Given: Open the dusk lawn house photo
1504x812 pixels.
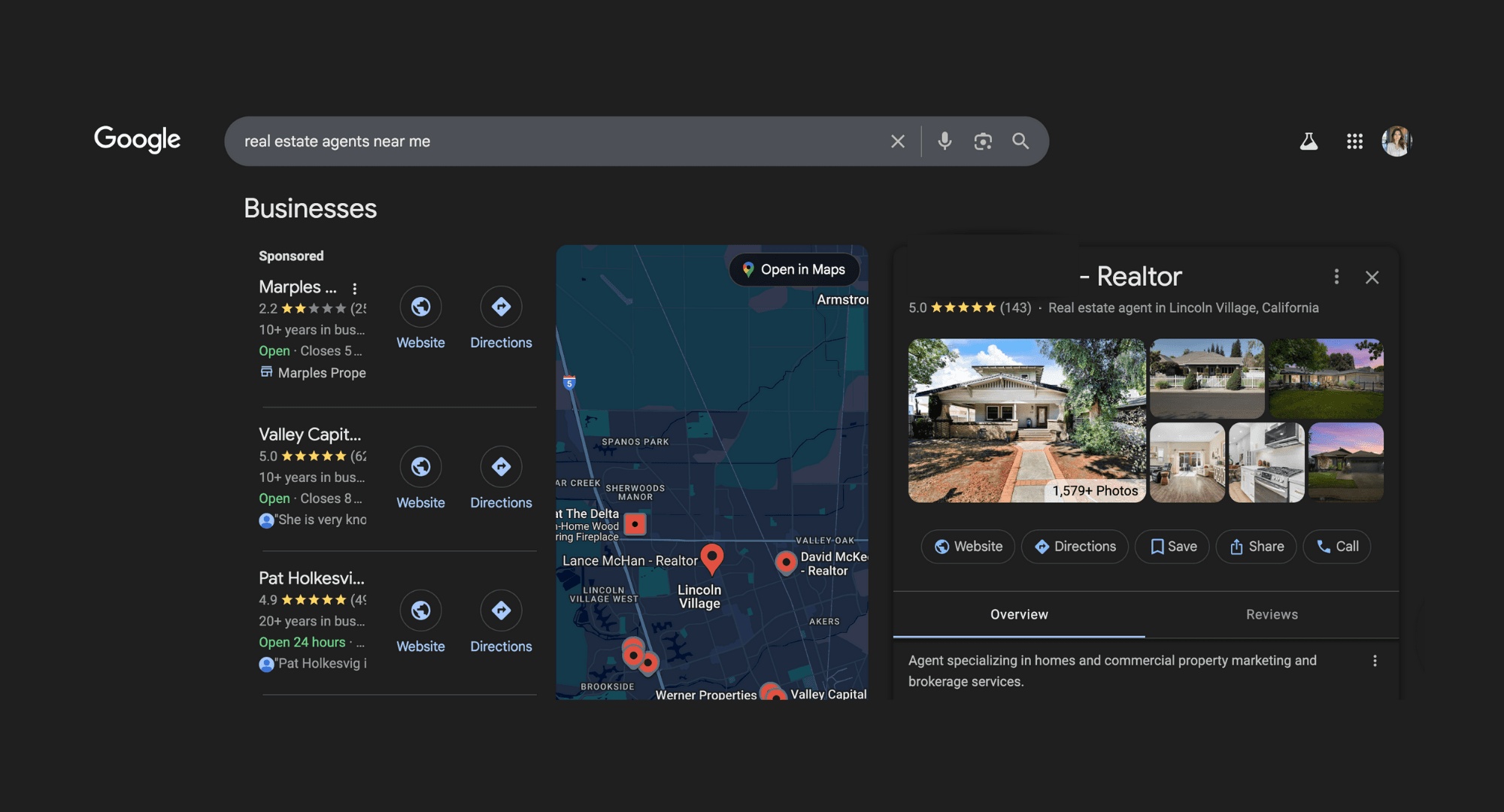Looking at the screenshot, I should (x=1327, y=378).
